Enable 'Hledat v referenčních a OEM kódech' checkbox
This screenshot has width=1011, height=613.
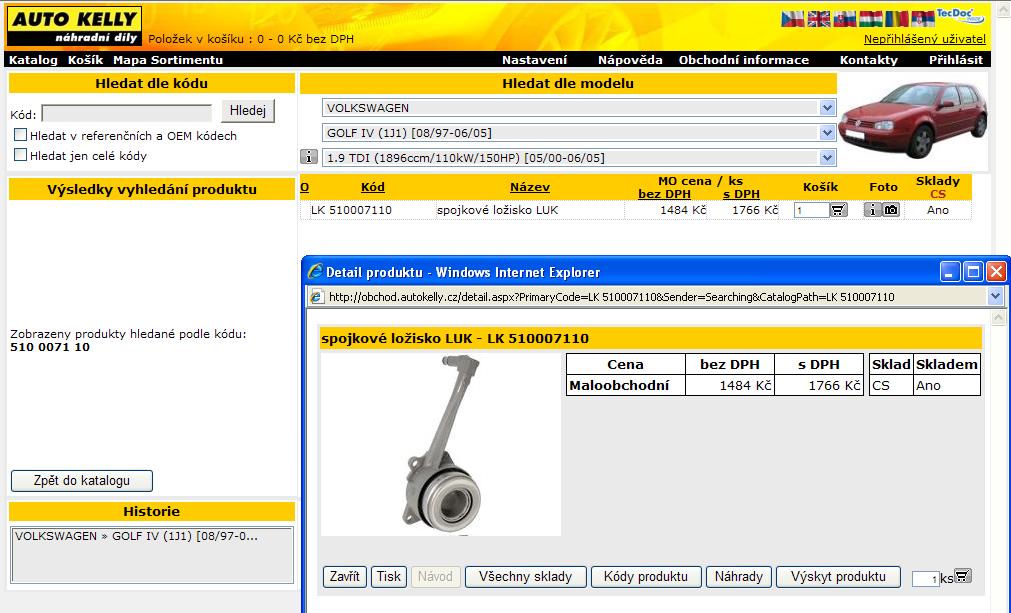(x=21, y=135)
